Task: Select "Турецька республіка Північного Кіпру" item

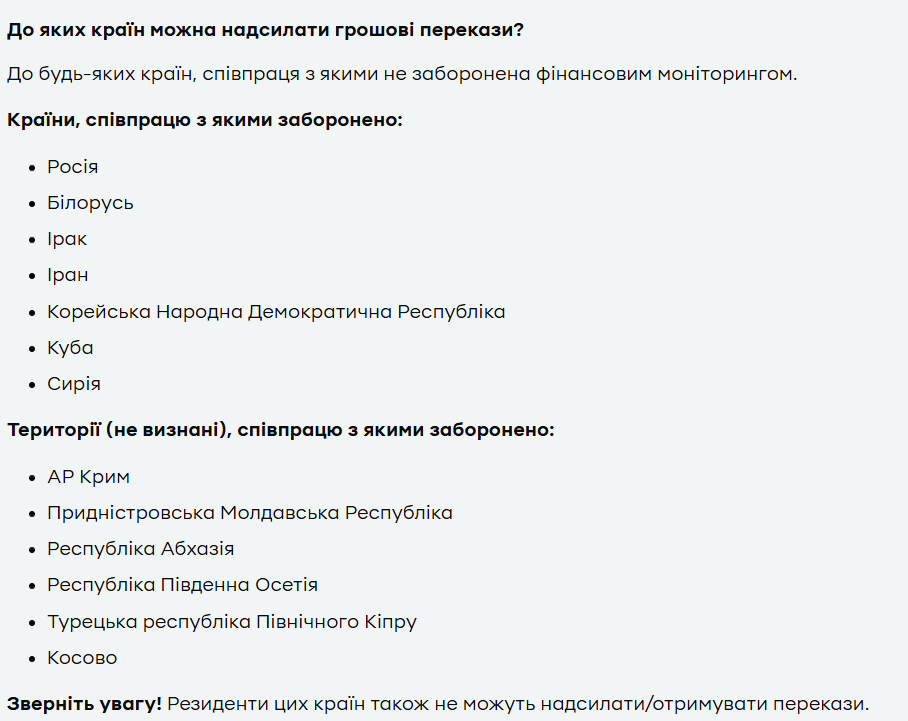Action: click(x=232, y=622)
